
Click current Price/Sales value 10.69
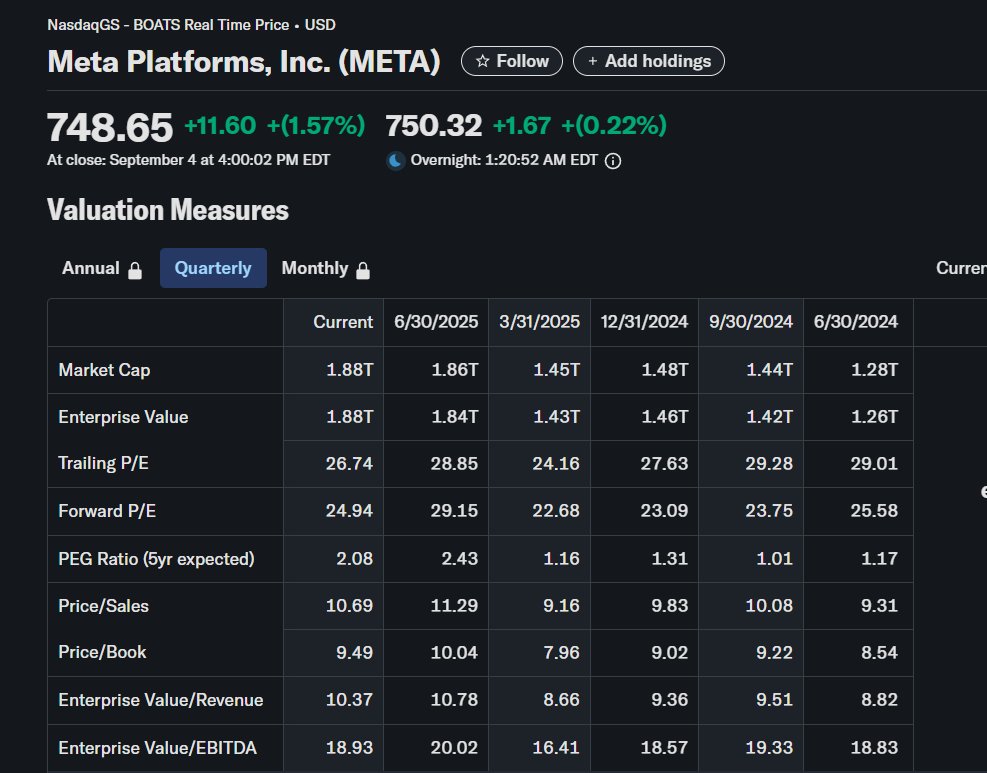coord(349,606)
